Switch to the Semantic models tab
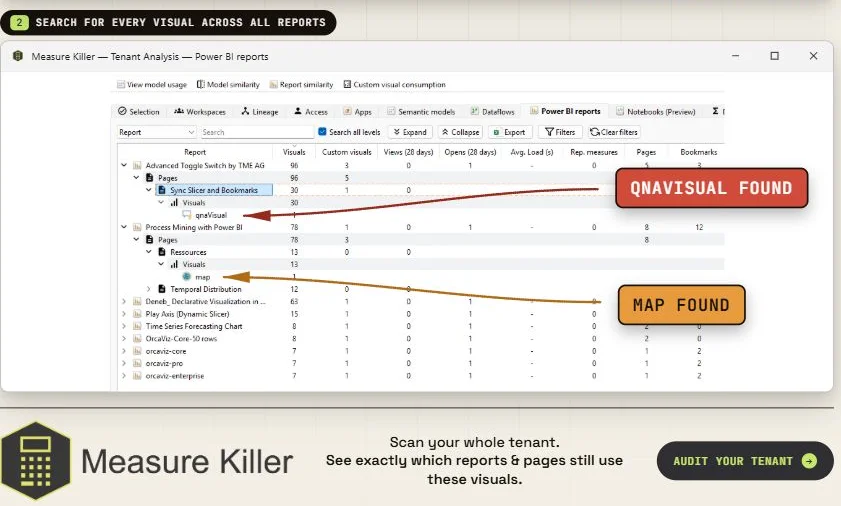Screen dimensions: 841x506 (x=421, y=112)
